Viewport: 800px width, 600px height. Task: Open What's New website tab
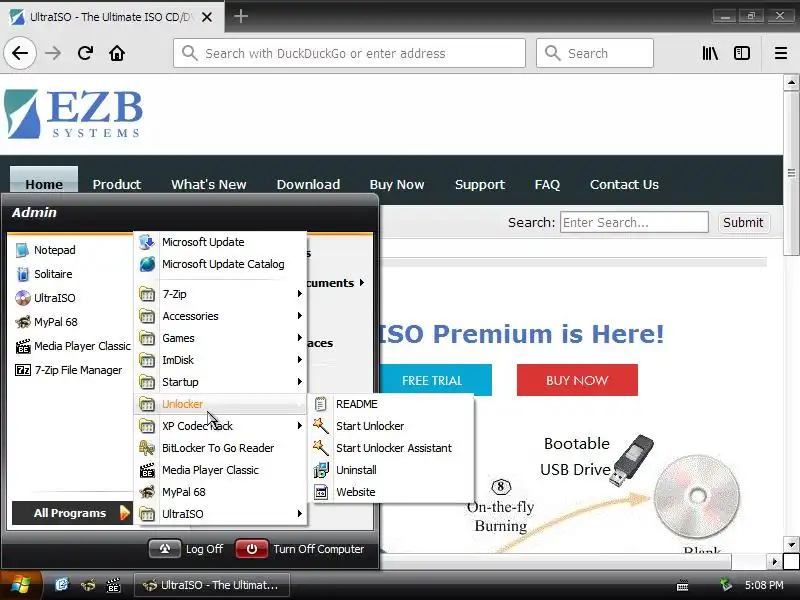pyautogui.click(x=209, y=184)
